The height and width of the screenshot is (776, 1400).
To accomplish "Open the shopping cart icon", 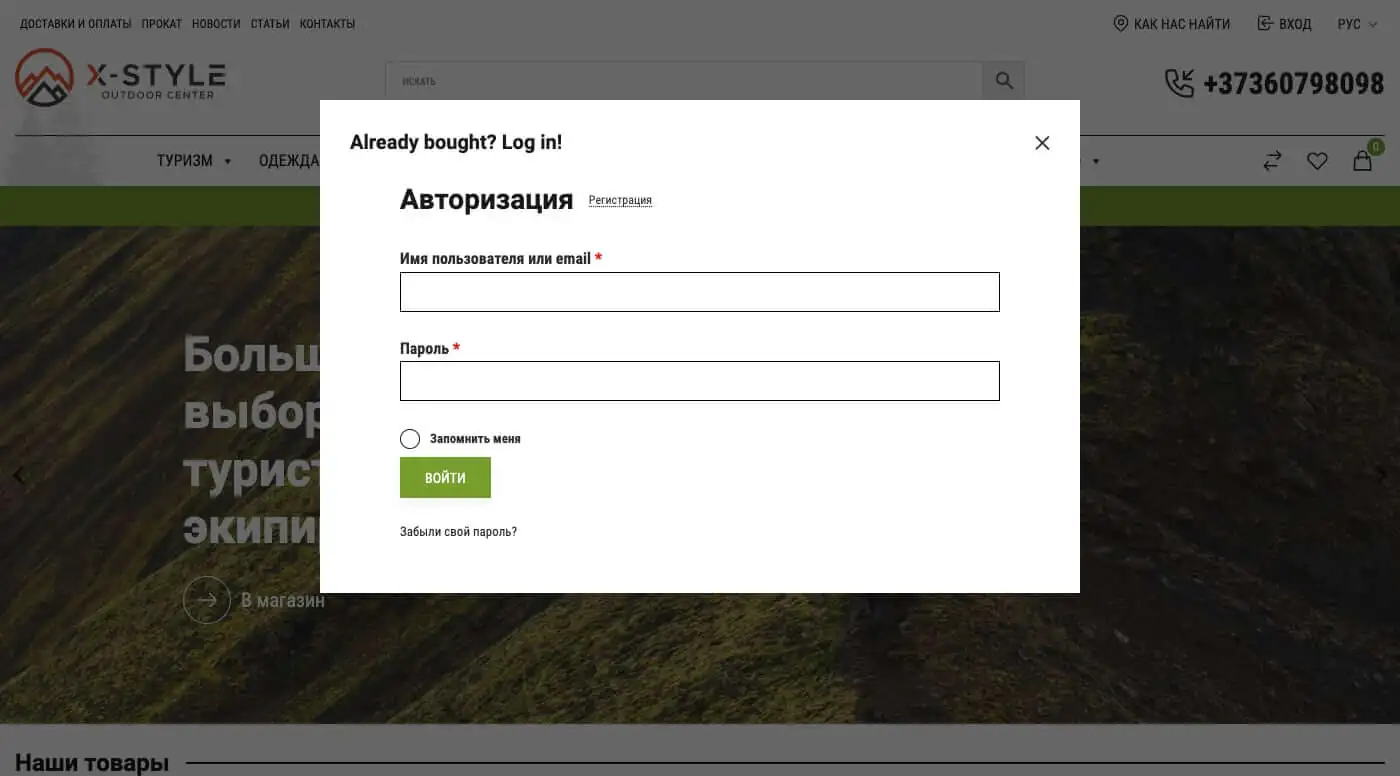I will [x=1363, y=160].
